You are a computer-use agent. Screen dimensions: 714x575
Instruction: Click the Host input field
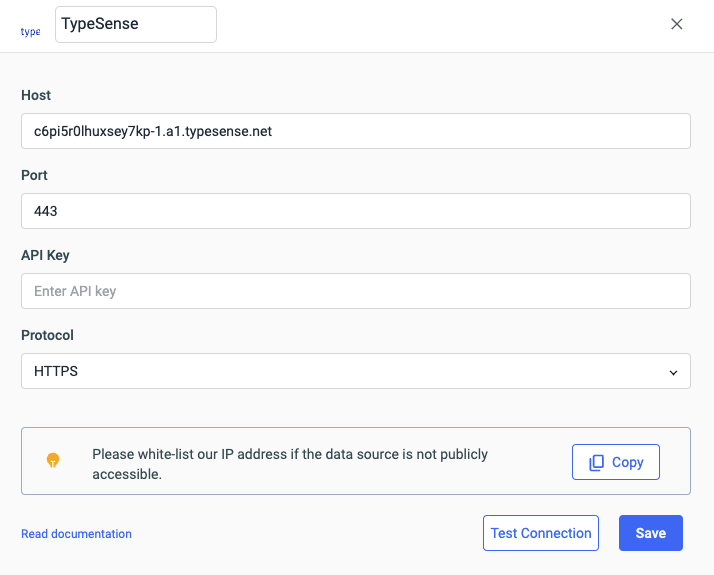[x=356, y=131]
